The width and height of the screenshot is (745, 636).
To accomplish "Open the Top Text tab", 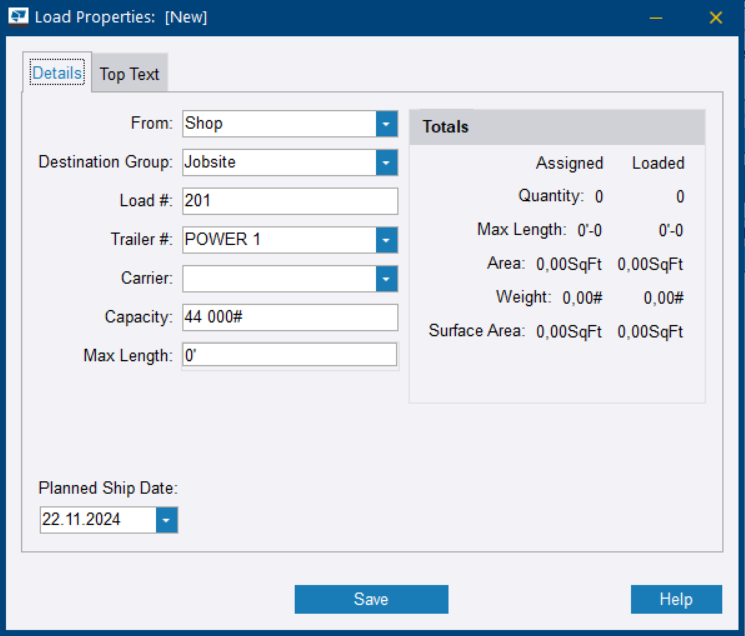I will (129, 74).
